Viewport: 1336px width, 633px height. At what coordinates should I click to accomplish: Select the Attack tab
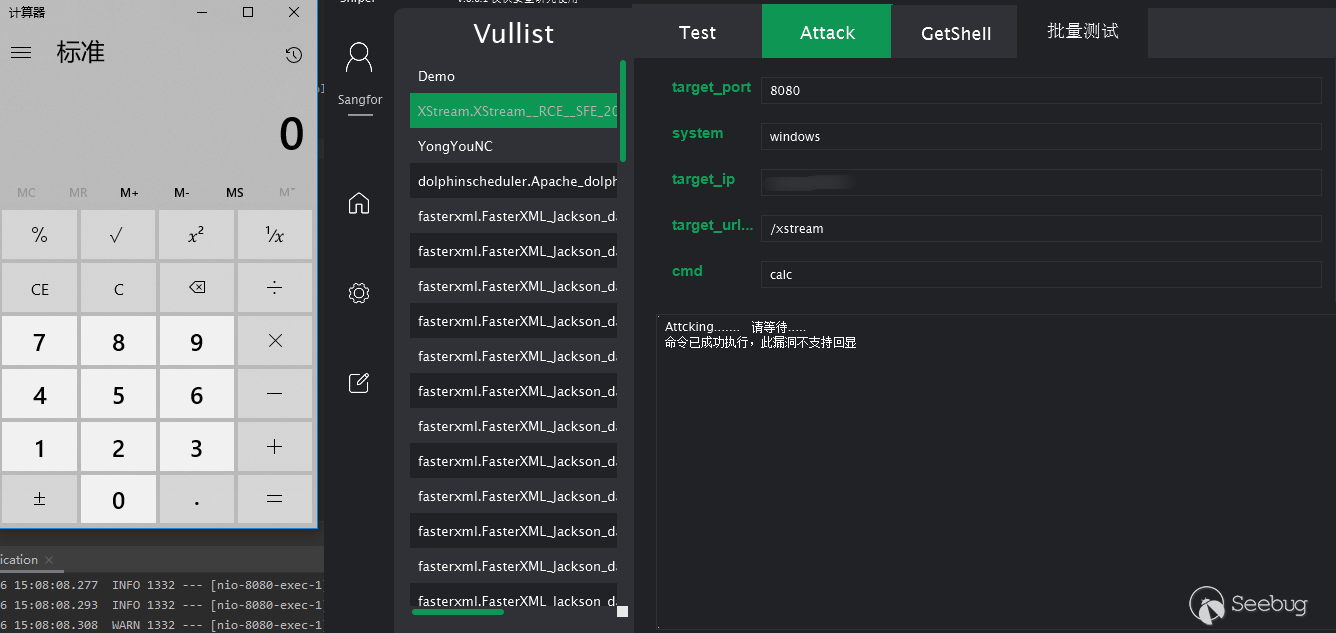click(x=827, y=32)
